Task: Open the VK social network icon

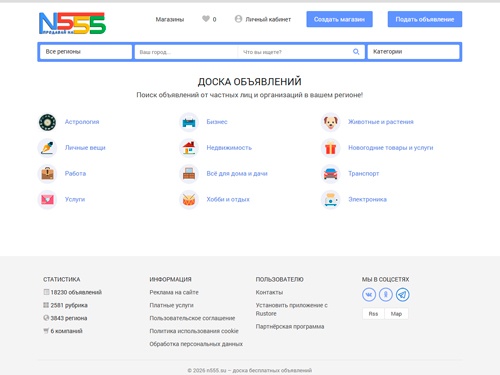Action: pos(369,295)
